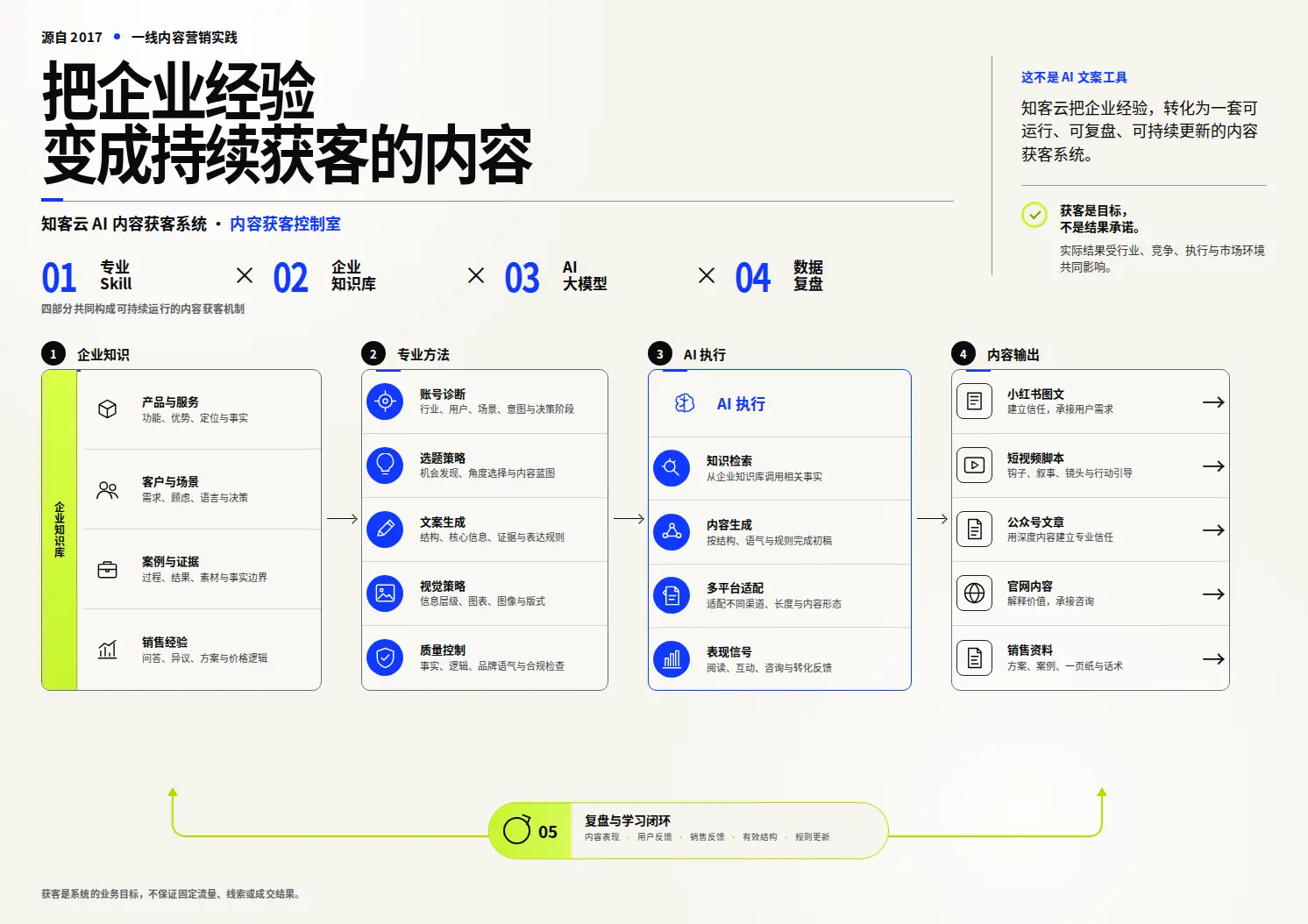Select the 03 AI 大模型 item

pos(556,277)
